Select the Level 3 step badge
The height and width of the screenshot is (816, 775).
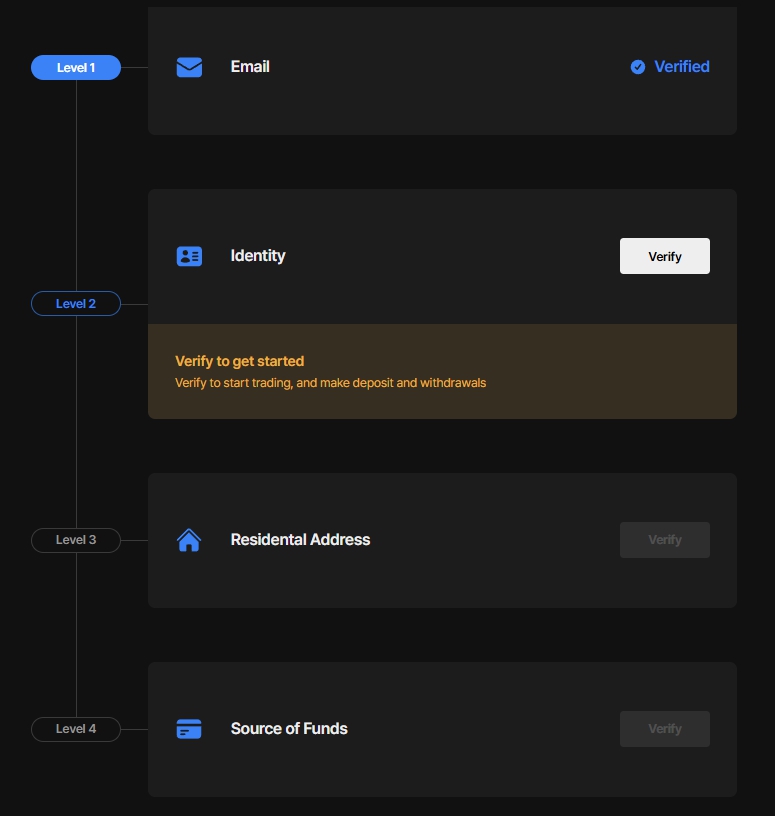pyautogui.click(x=76, y=540)
